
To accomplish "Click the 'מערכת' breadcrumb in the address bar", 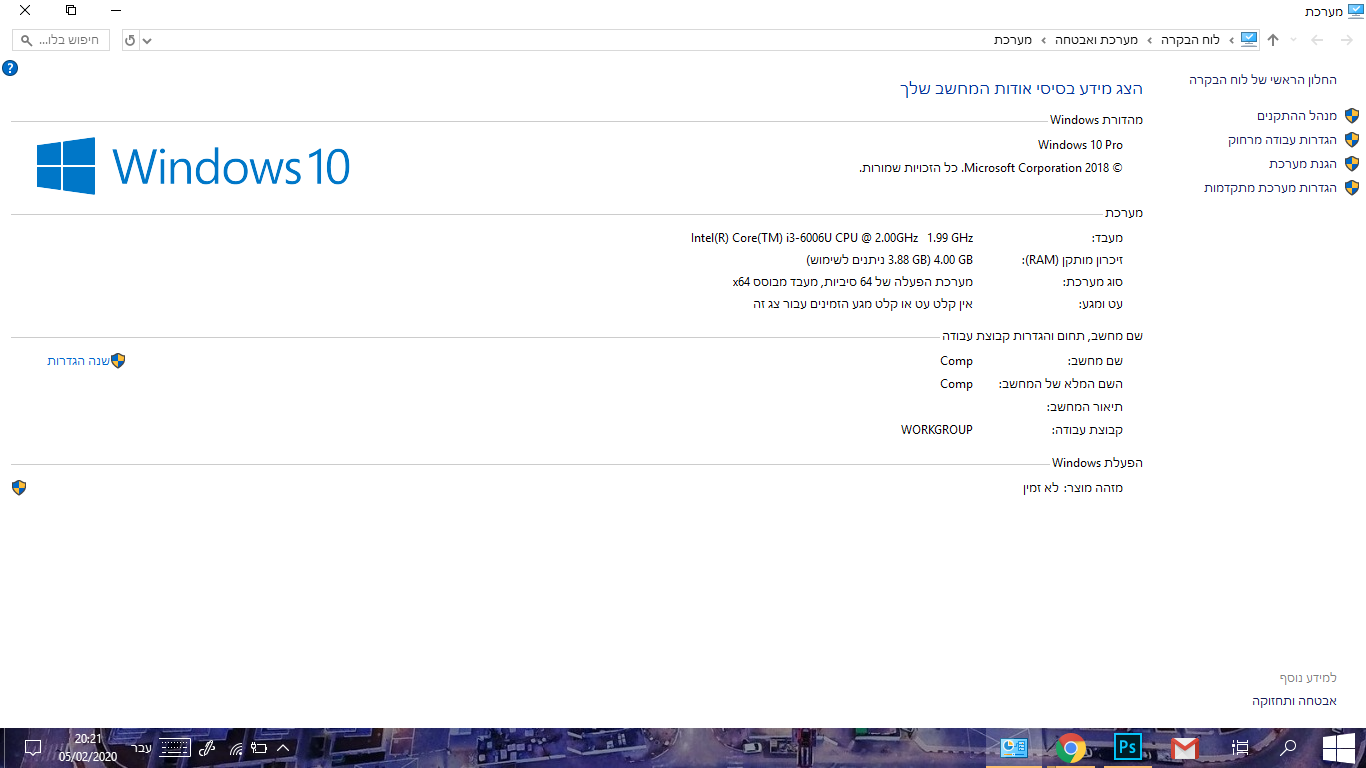I will pos(1013,40).
